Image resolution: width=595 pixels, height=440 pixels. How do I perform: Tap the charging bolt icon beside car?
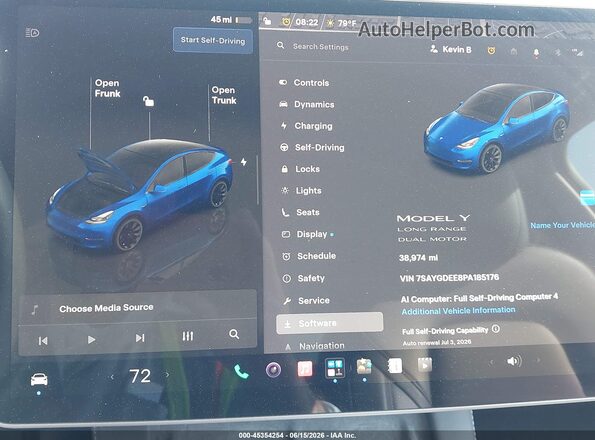pyautogui.click(x=244, y=162)
